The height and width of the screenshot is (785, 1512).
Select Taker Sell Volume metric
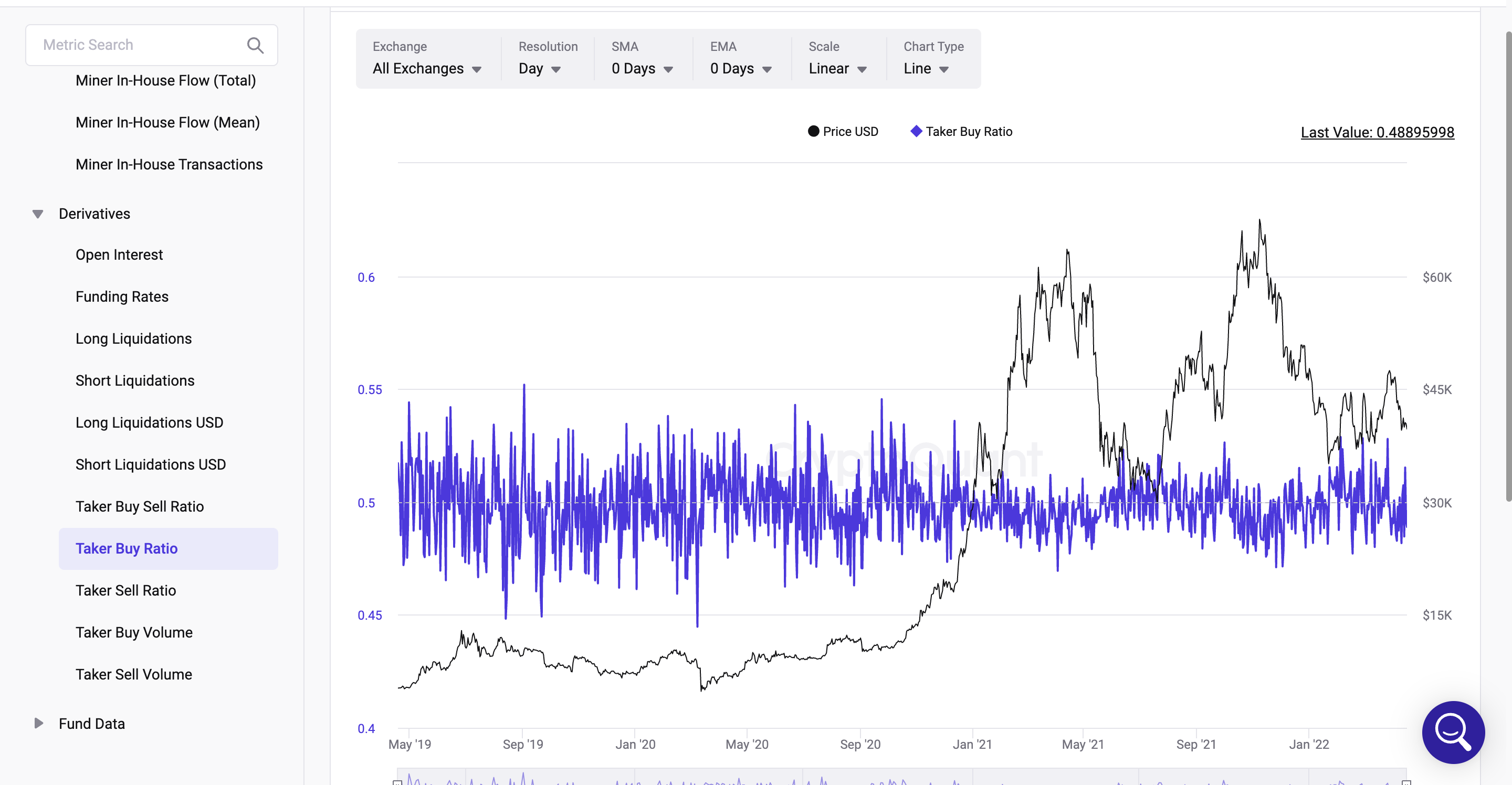[x=134, y=674]
